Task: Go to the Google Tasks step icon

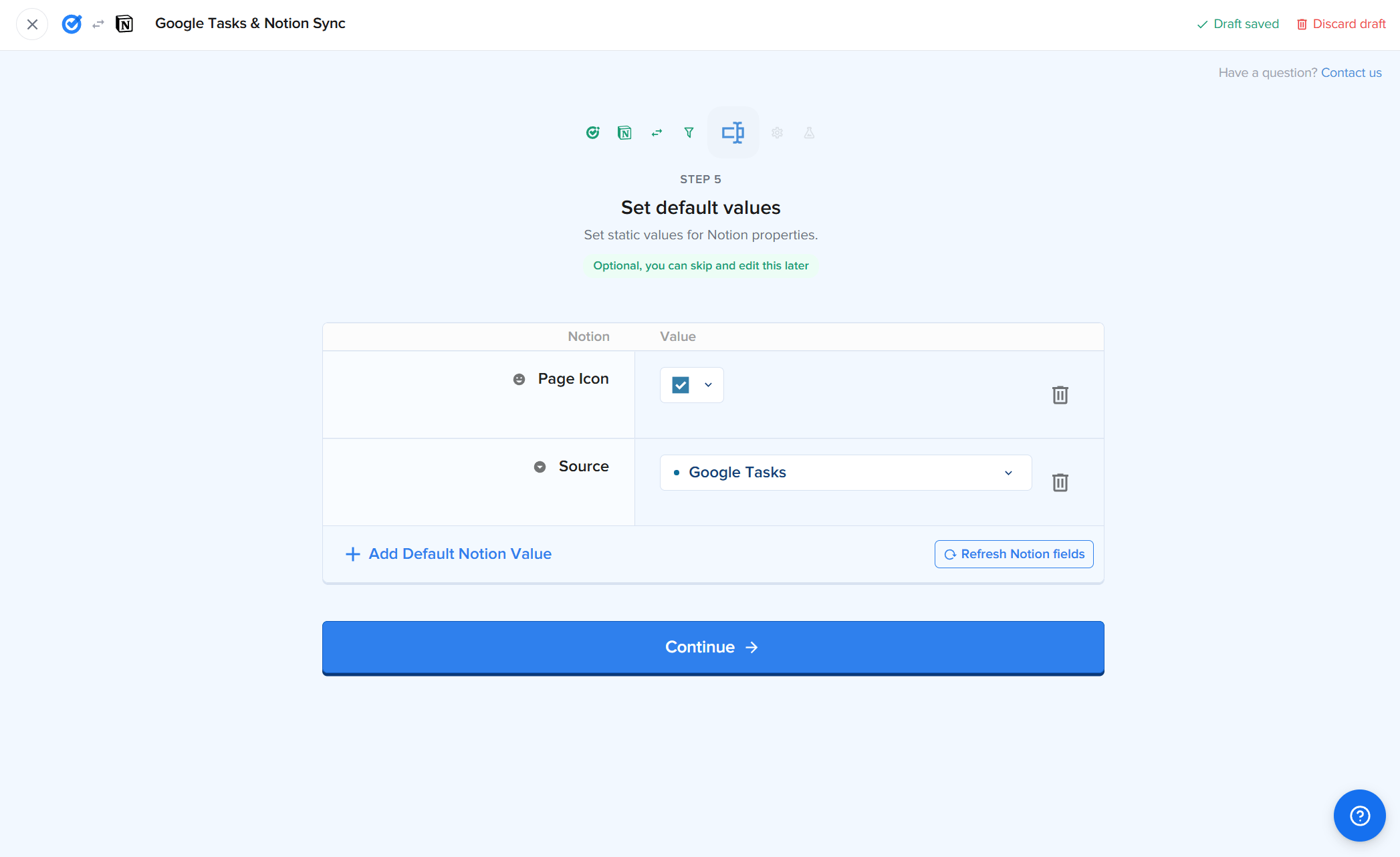Action: tap(592, 132)
